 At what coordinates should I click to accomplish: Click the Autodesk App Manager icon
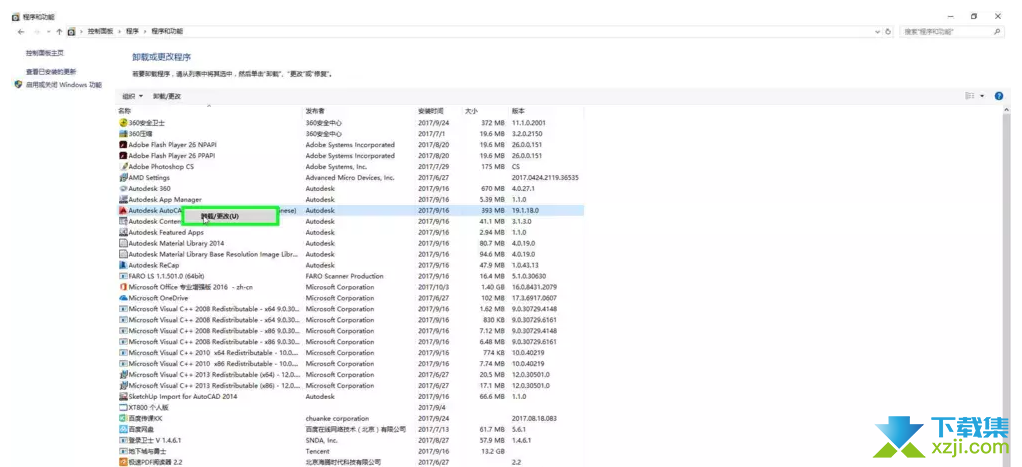[x=123, y=200]
